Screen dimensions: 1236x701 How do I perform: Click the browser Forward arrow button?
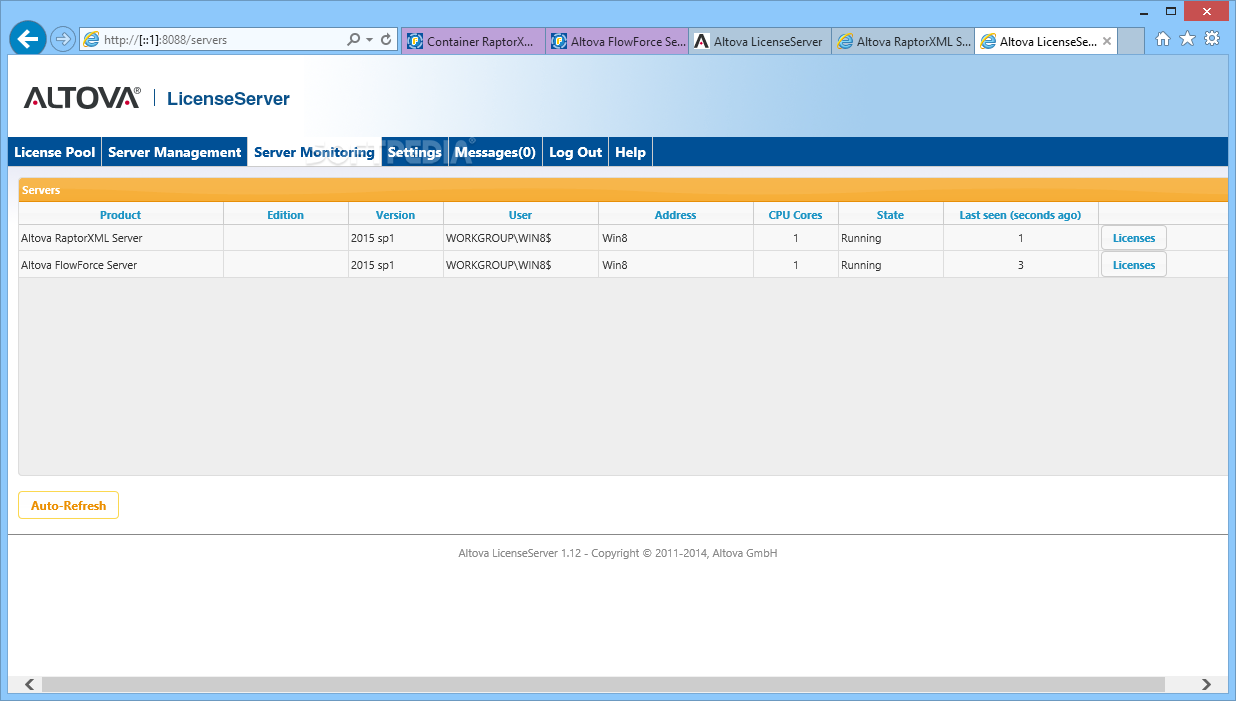click(63, 40)
